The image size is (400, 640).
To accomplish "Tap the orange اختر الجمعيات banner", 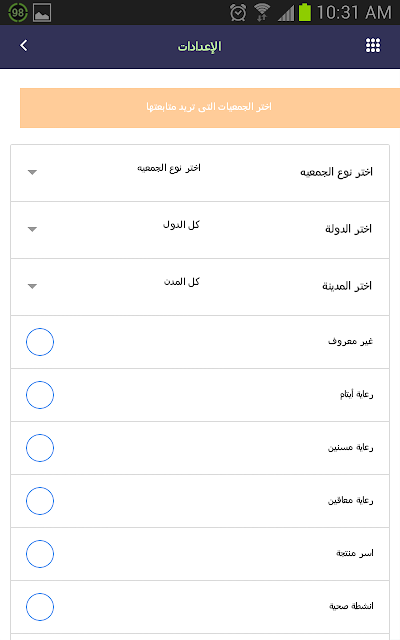I will tap(210, 108).
